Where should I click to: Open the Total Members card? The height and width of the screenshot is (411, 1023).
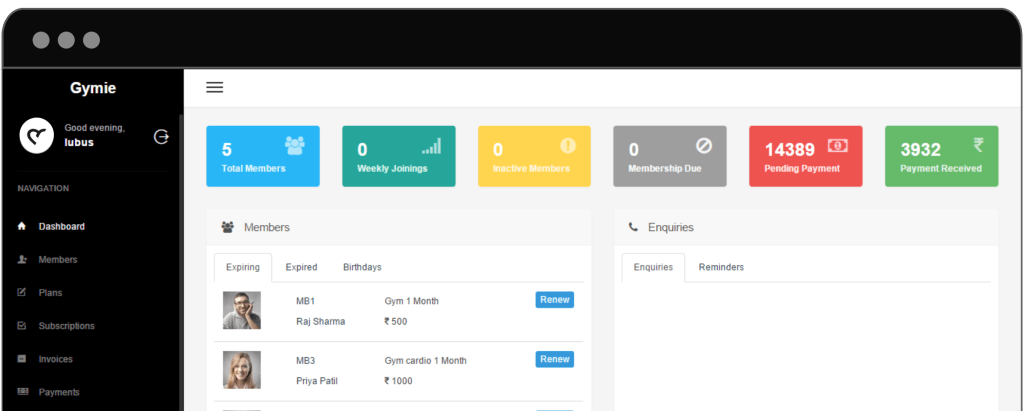coord(263,157)
